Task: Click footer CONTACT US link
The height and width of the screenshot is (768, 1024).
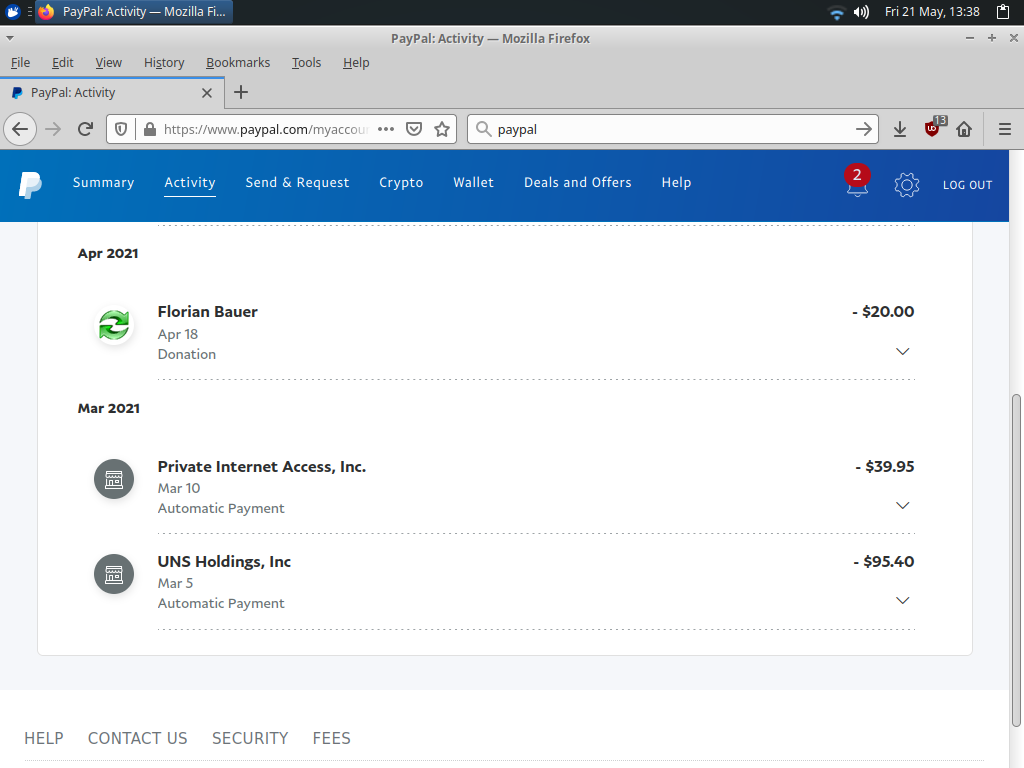Action: coord(138,739)
